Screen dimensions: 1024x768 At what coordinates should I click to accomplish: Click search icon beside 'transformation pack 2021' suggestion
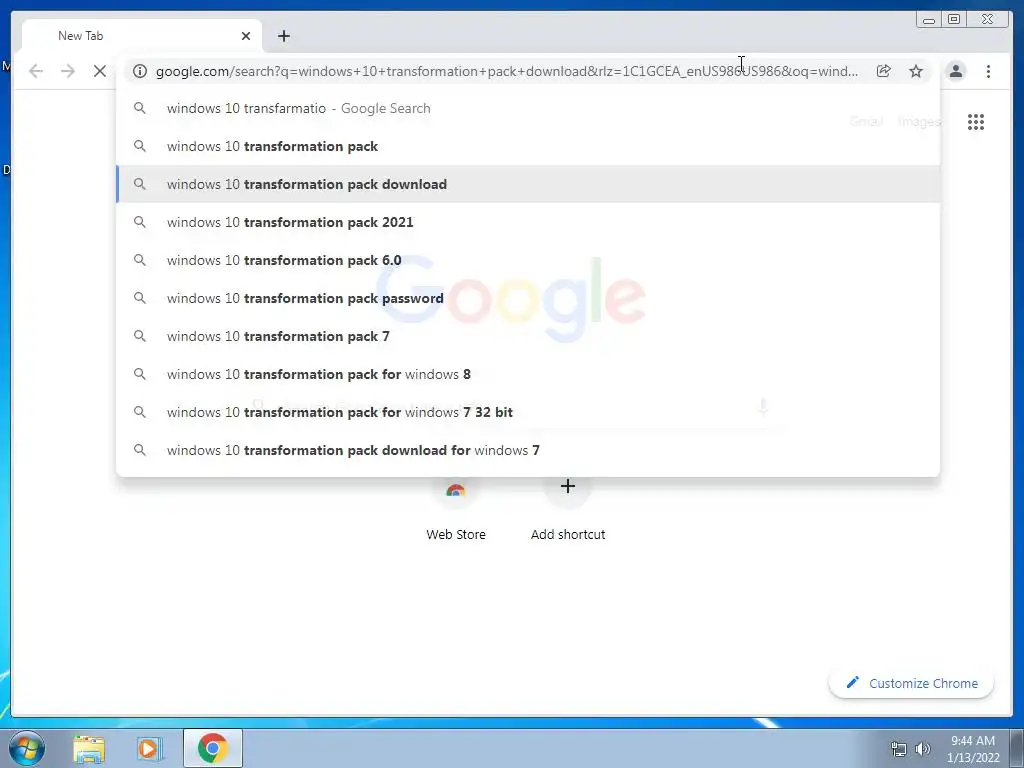[140, 222]
